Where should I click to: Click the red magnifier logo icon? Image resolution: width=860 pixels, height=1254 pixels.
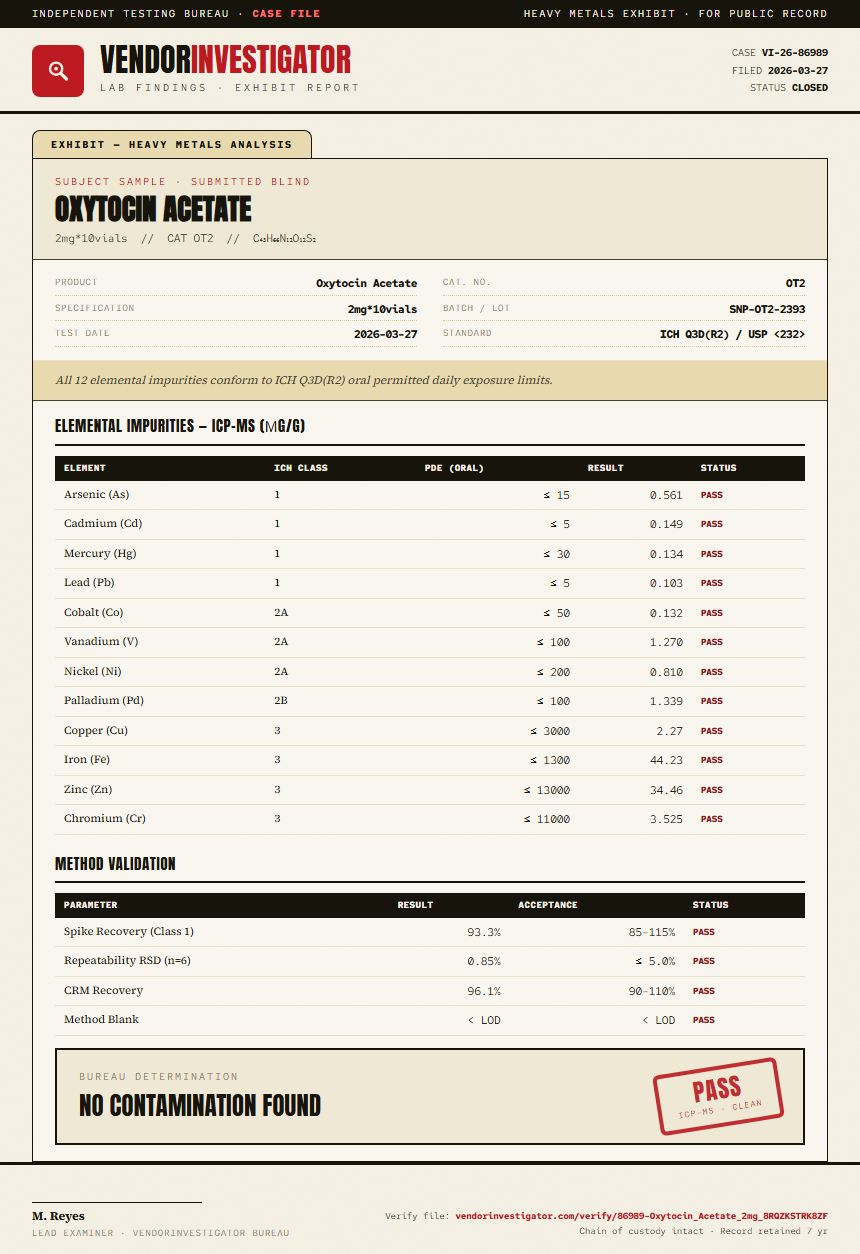(58, 71)
